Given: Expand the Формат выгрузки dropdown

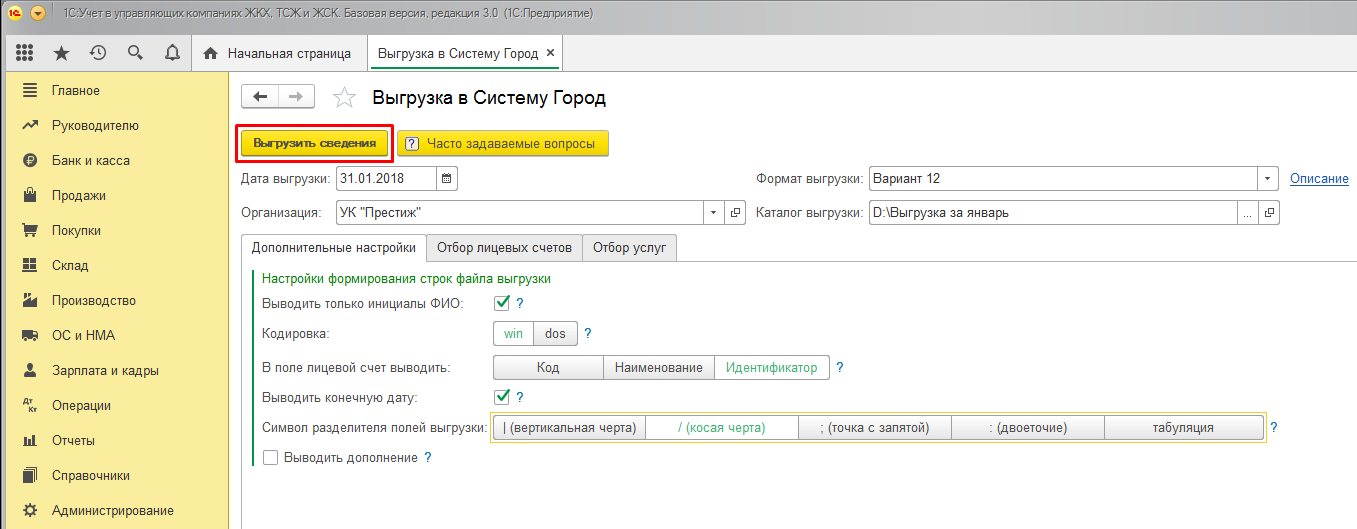Looking at the screenshot, I should point(1269,179).
